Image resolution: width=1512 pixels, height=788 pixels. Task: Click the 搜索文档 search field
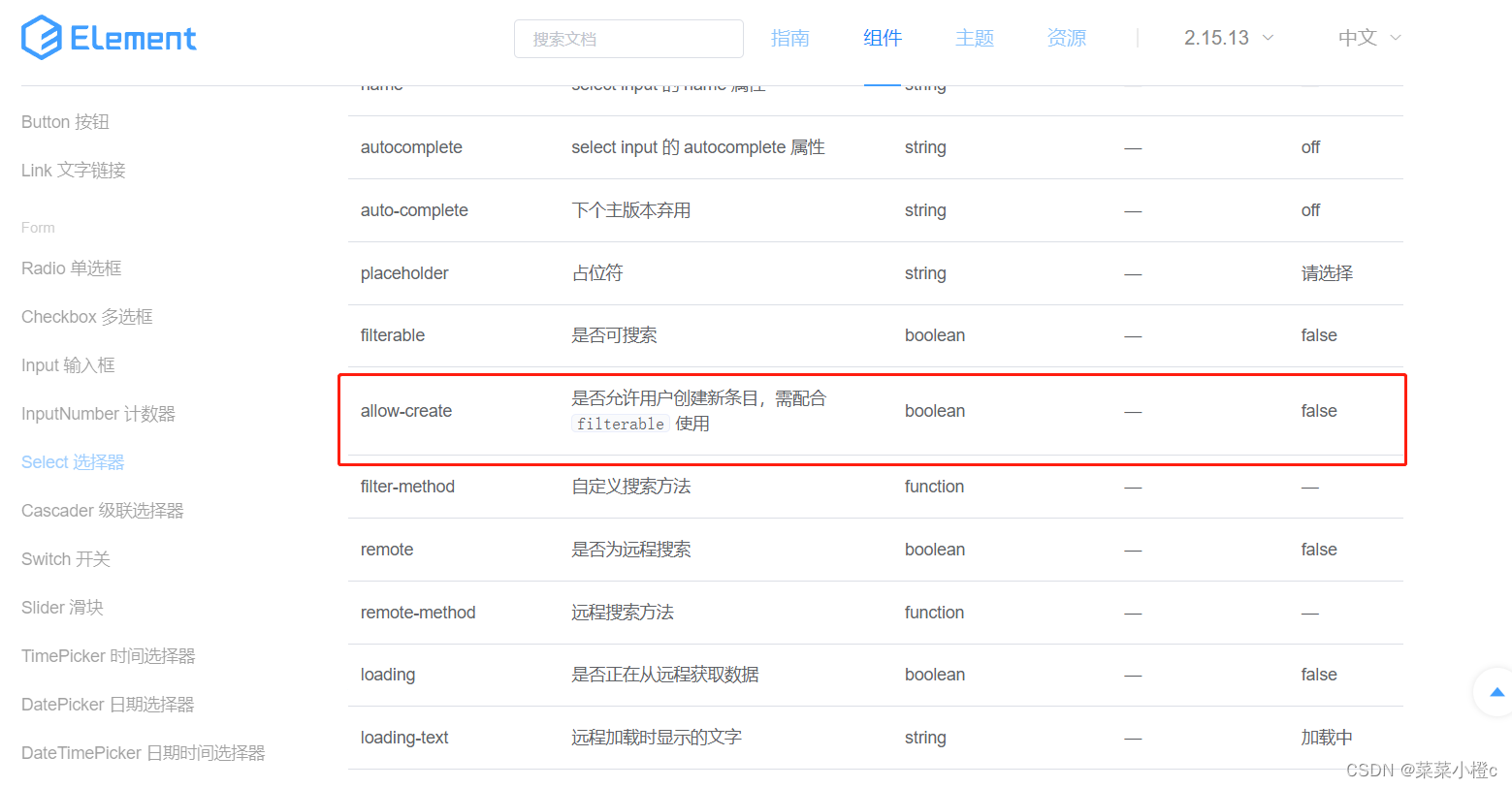coord(627,38)
